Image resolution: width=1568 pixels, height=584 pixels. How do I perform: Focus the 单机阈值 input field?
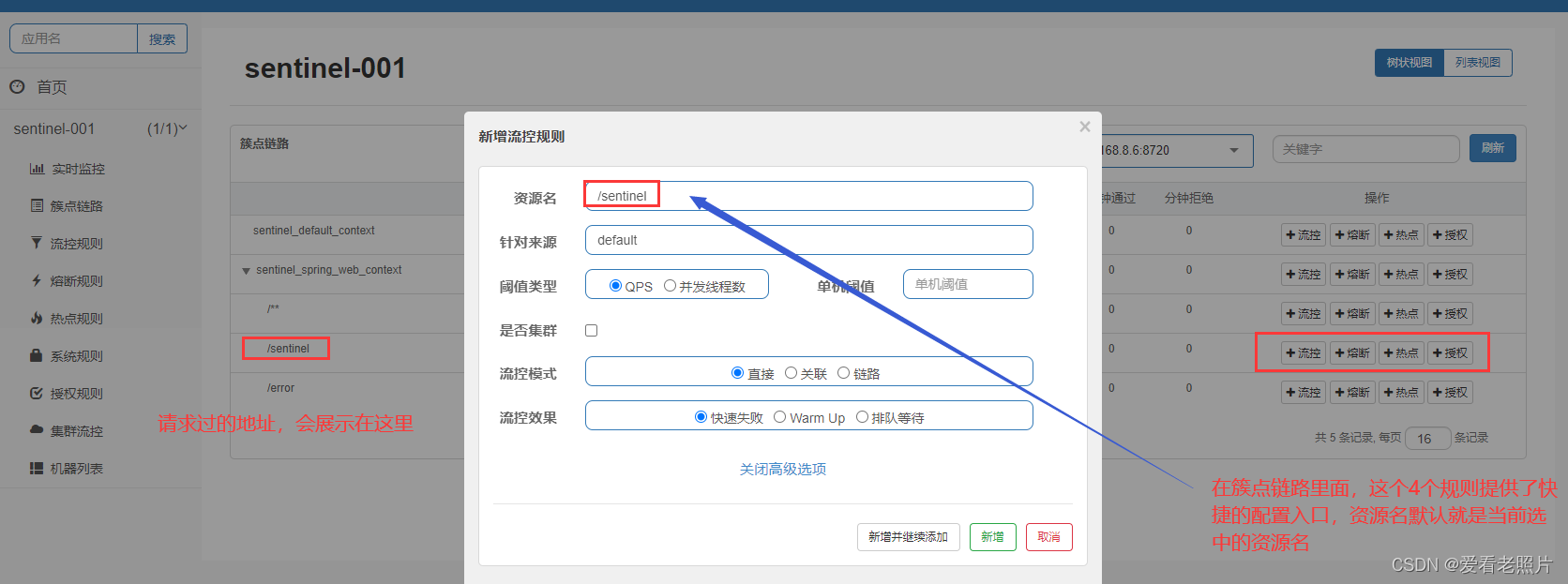968,284
